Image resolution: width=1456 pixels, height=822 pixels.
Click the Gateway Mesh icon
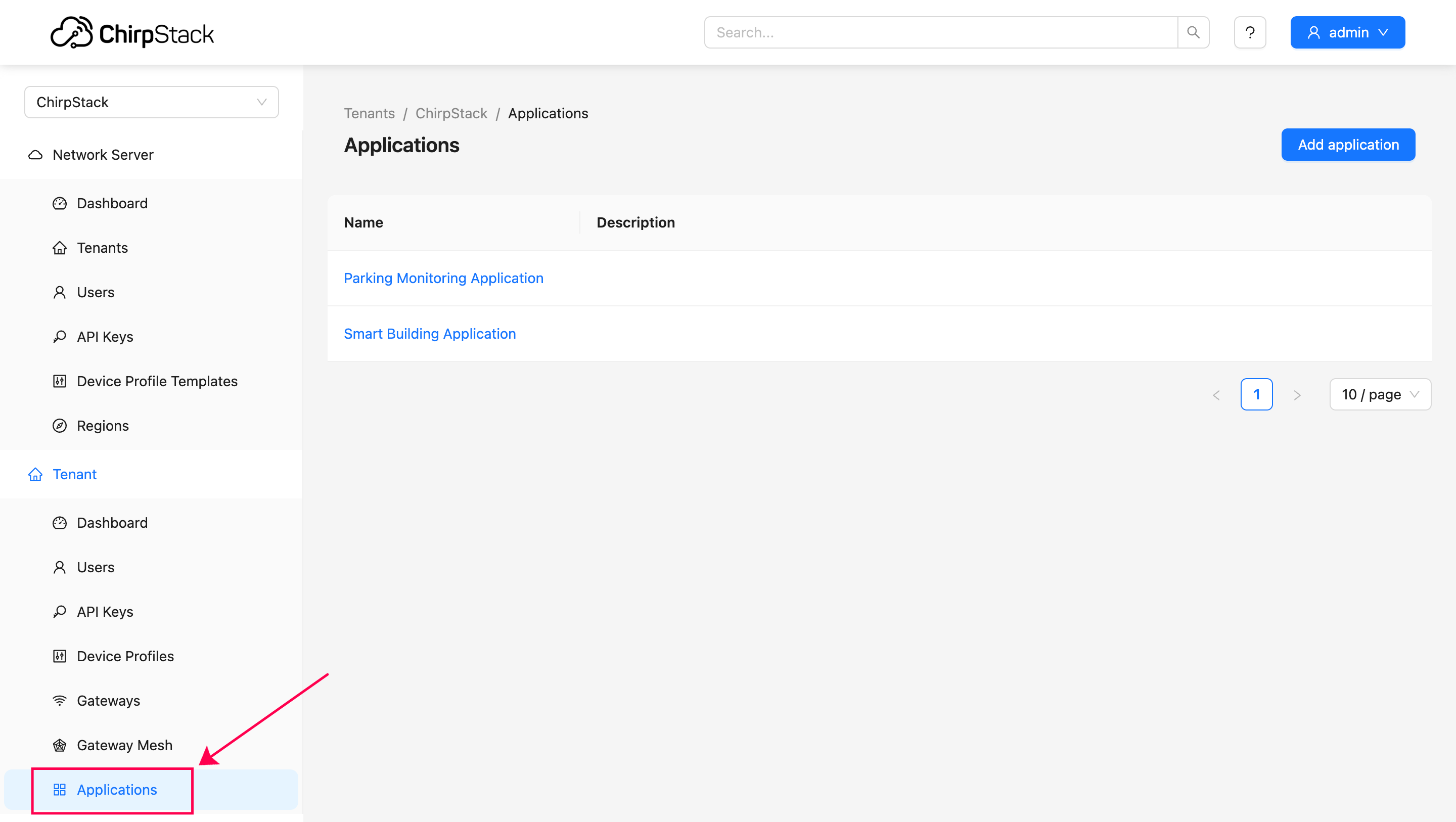click(59, 745)
